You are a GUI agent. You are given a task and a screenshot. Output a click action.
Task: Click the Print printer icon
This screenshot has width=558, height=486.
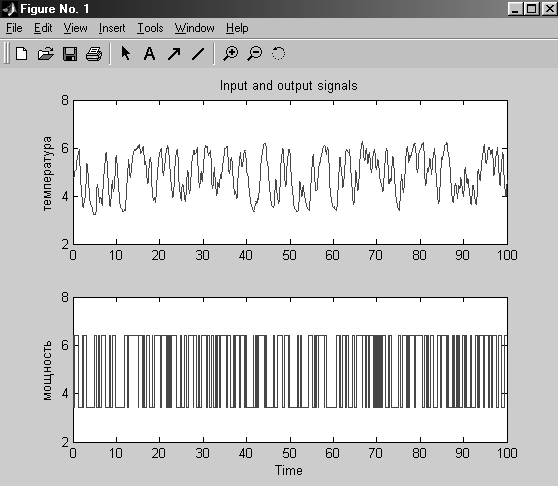pyautogui.click(x=94, y=54)
